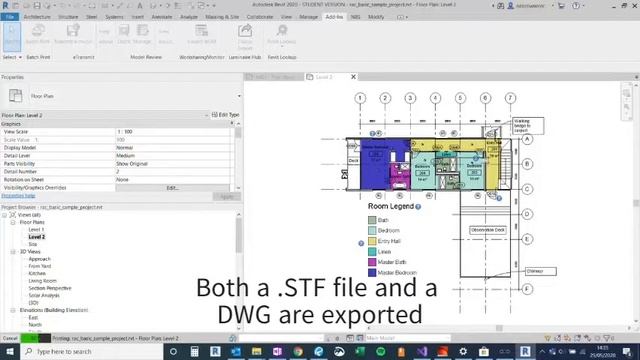Click the Floor Plan type icon in Properties
The height and width of the screenshot is (360, 640).
[16, 96]
